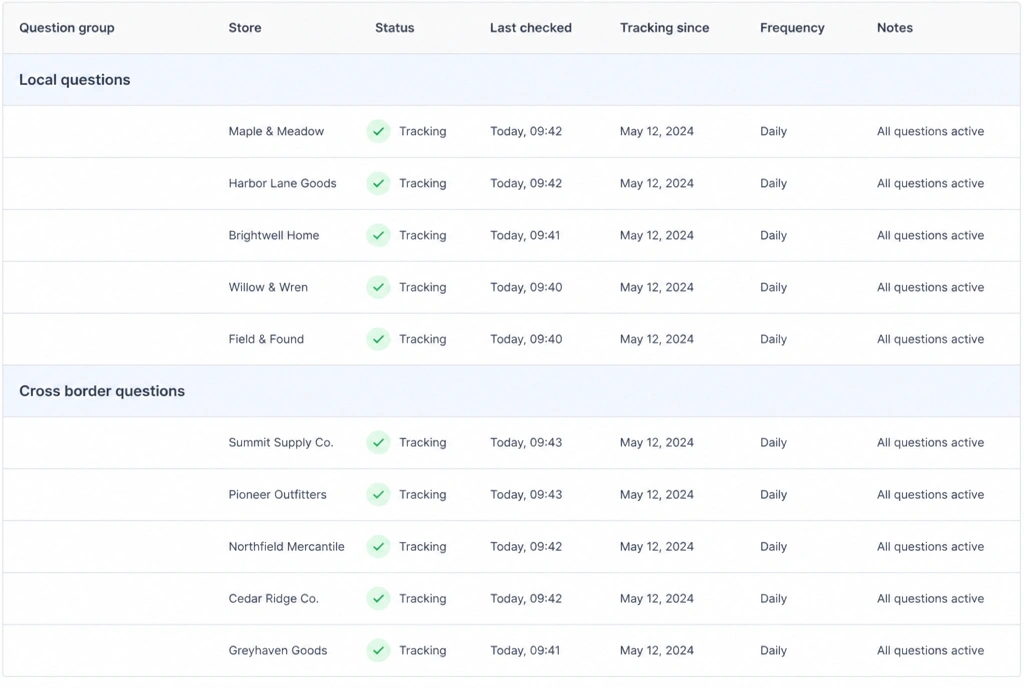
Task: Click Cedar Ridge Co. status checkmark icon
Action: click(x=378, y=599)
